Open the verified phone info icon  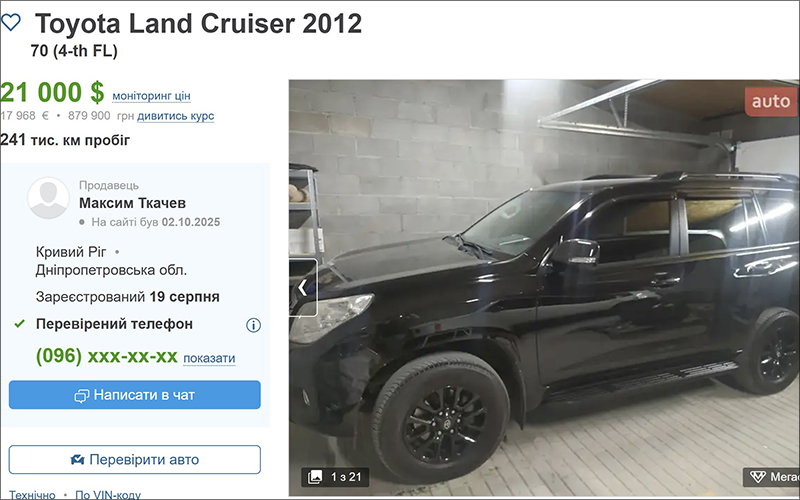tap(253, 325)
